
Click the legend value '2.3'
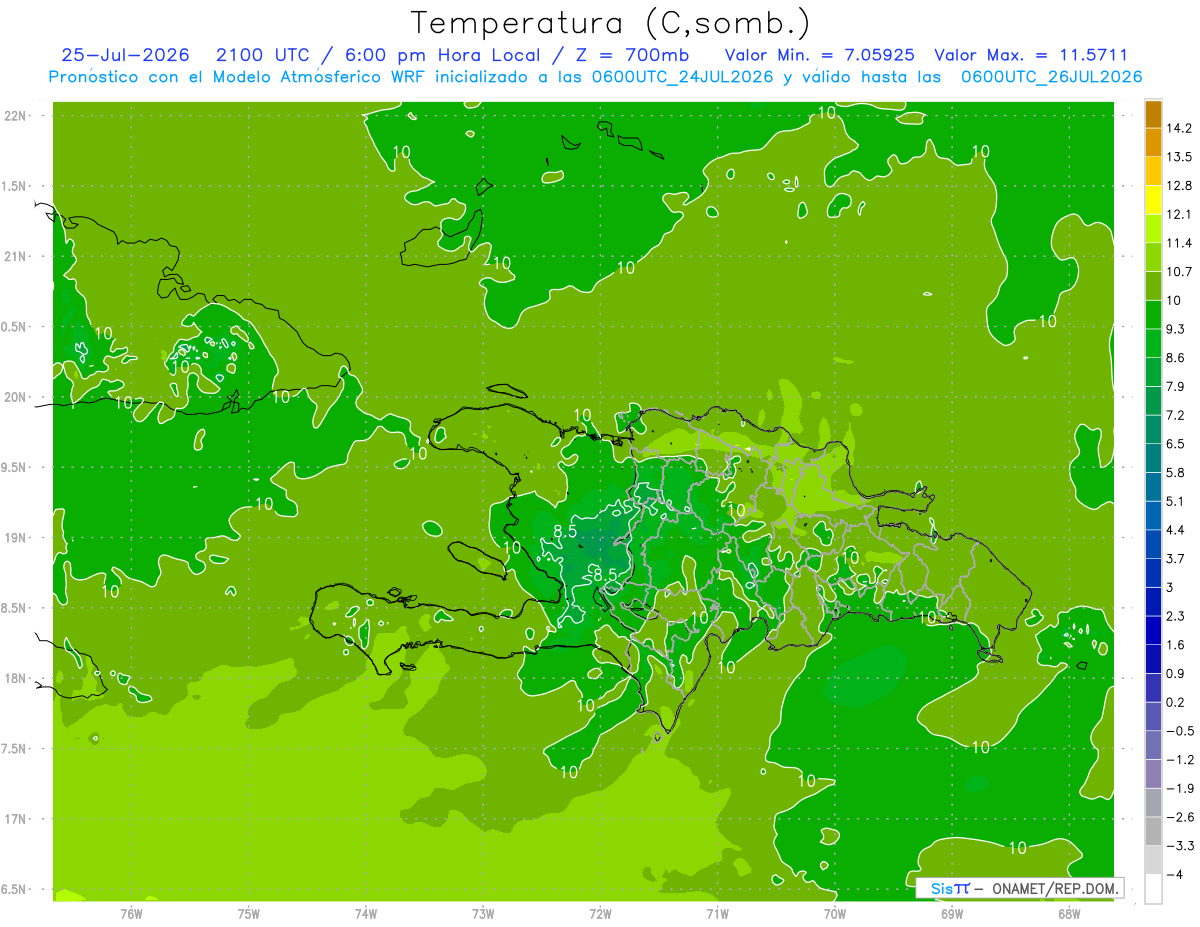point(1174,616)
